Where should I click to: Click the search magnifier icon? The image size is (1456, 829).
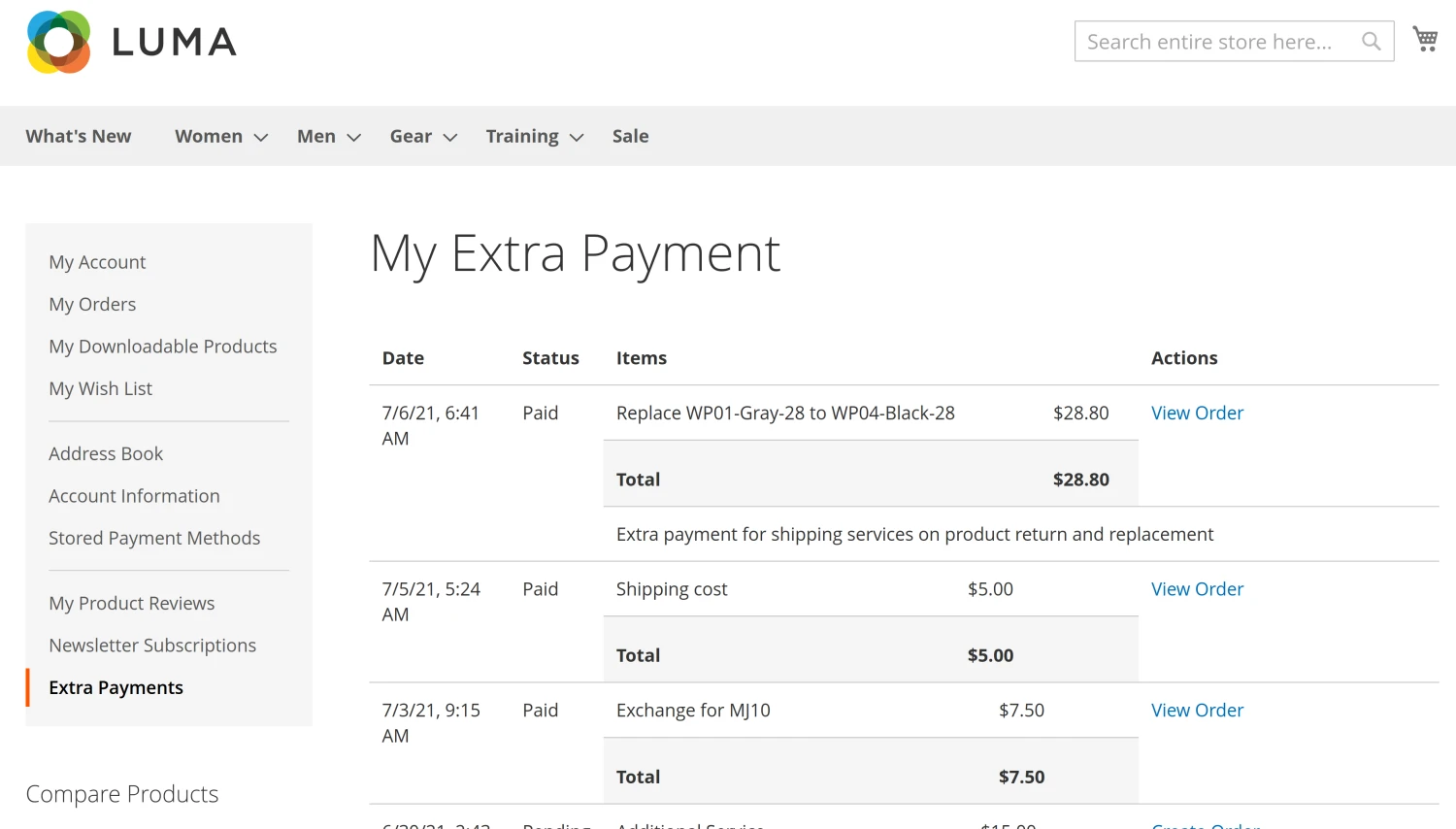pos(1371,41)
